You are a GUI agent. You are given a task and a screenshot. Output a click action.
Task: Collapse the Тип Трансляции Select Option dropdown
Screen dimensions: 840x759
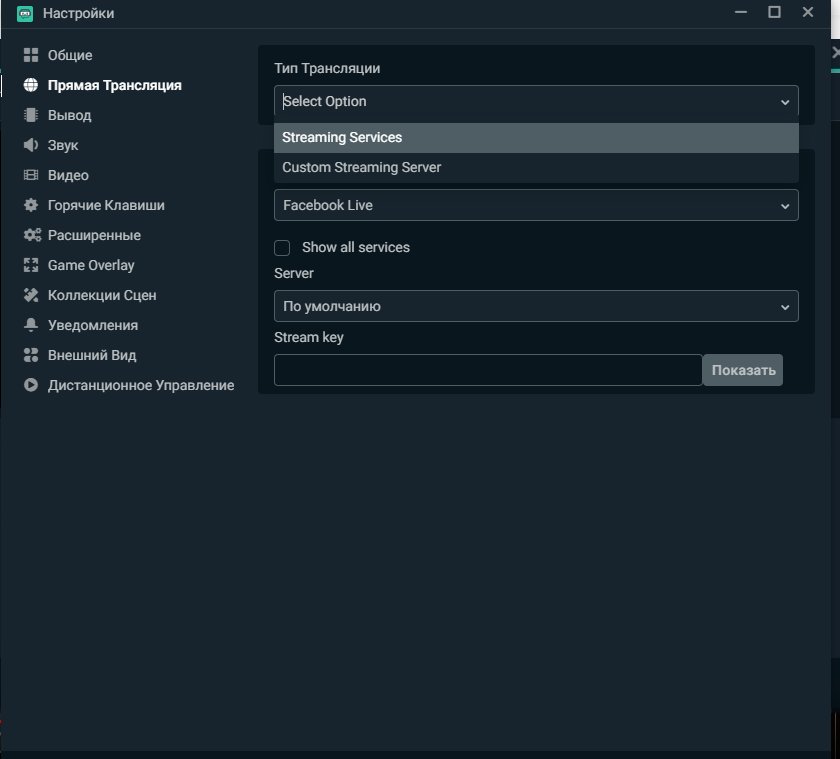coord(535,101)
